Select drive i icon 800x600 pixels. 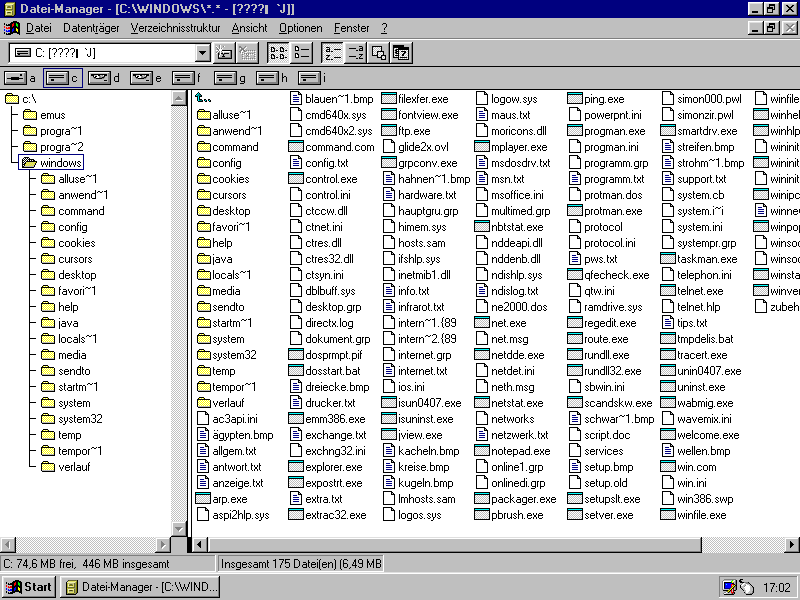pyautogui.click(x=309, y=78)
